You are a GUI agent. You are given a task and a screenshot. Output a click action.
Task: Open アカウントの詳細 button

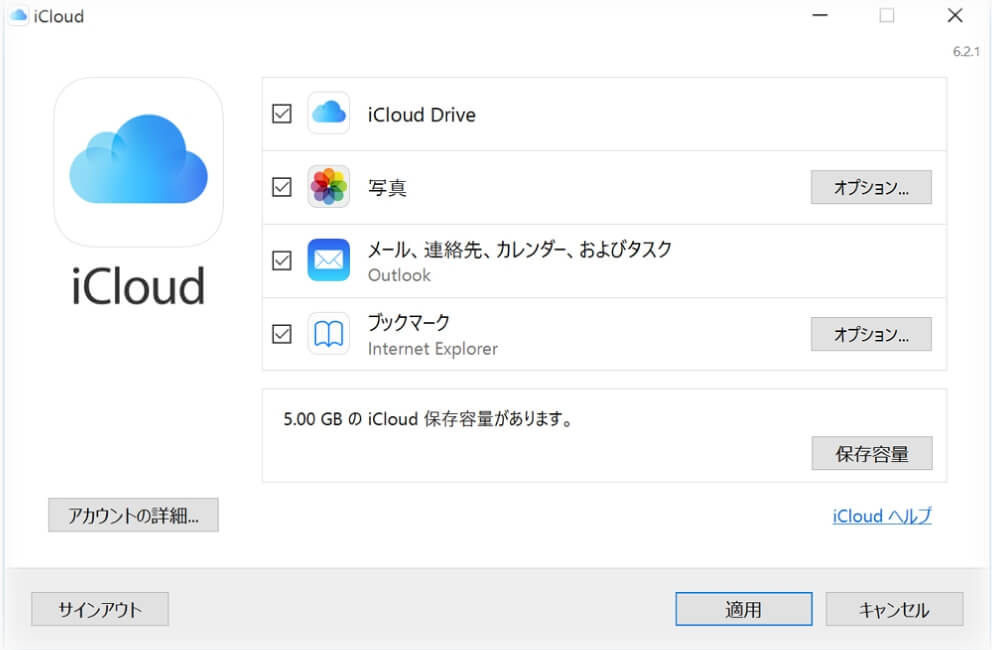click(133, 515)
